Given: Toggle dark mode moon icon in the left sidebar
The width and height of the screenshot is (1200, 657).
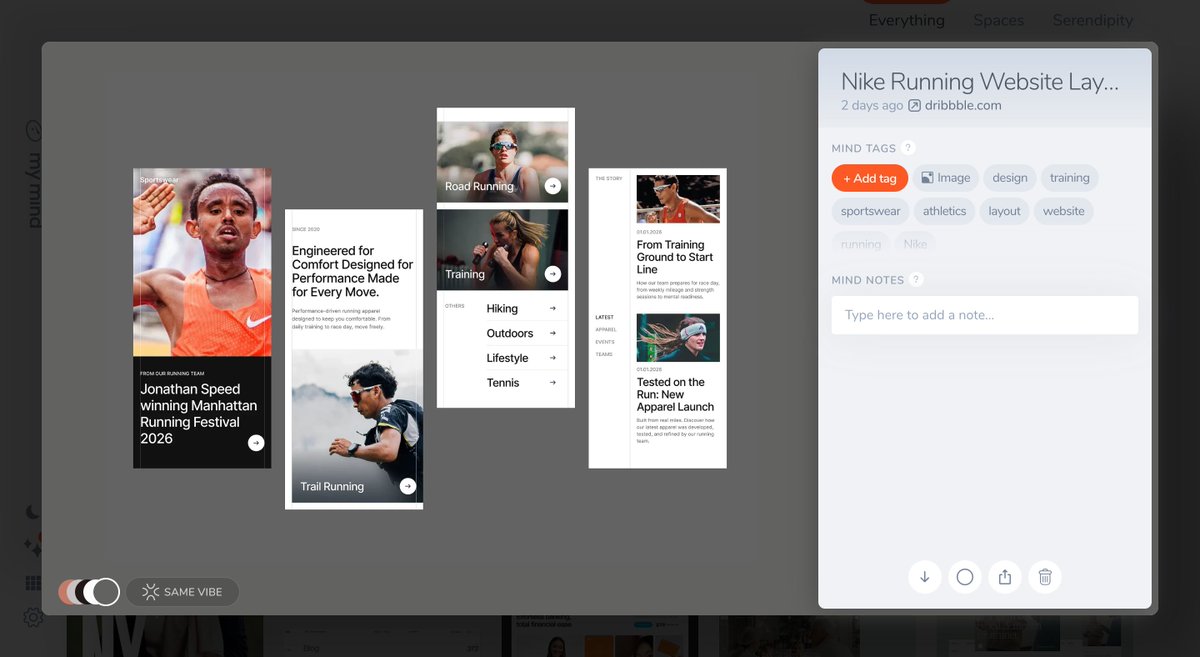Looking at the screenshot, I should coord(33,512).
